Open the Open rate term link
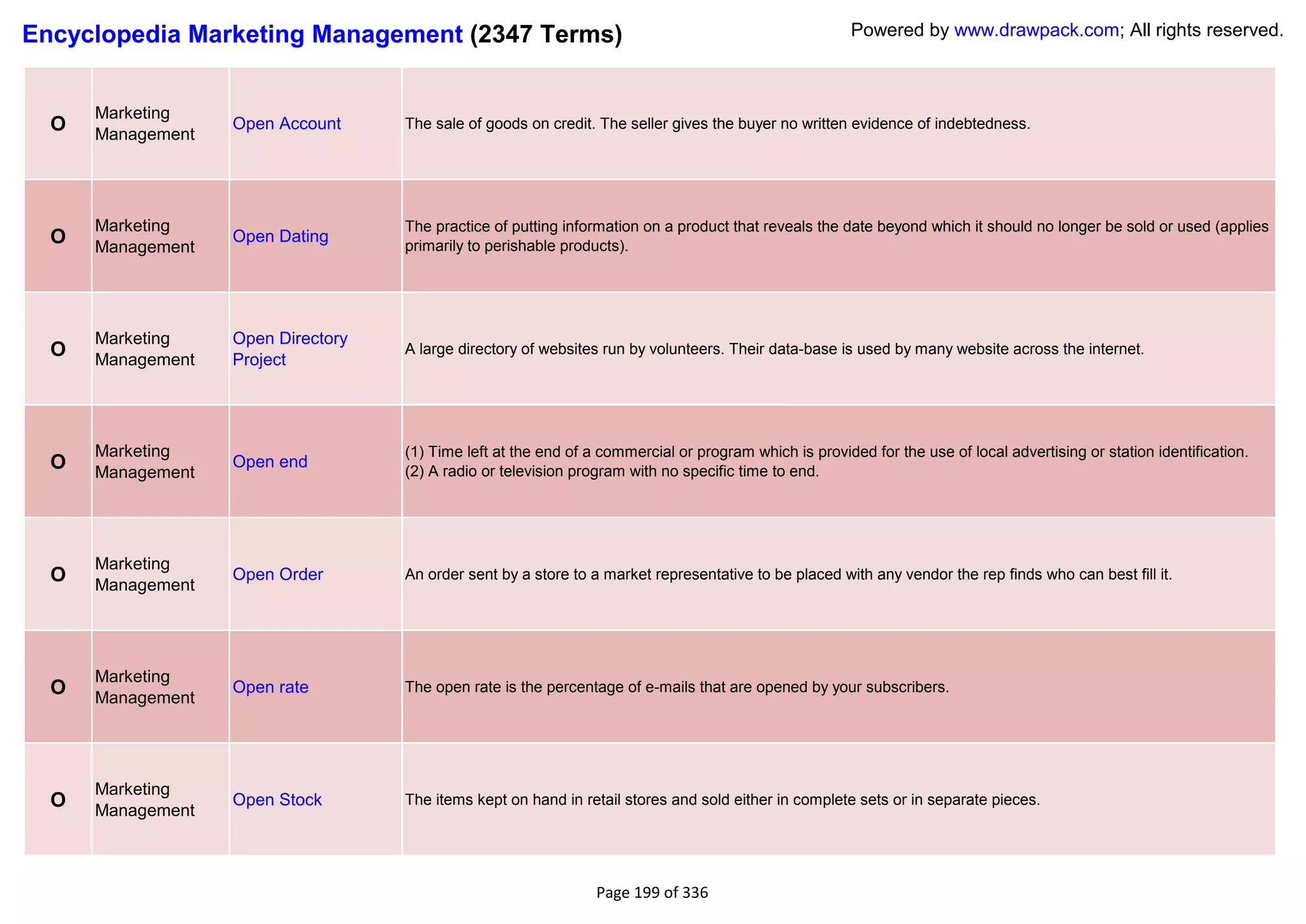1306x924 pixels. pyautogui.click(x=270, y=687)
